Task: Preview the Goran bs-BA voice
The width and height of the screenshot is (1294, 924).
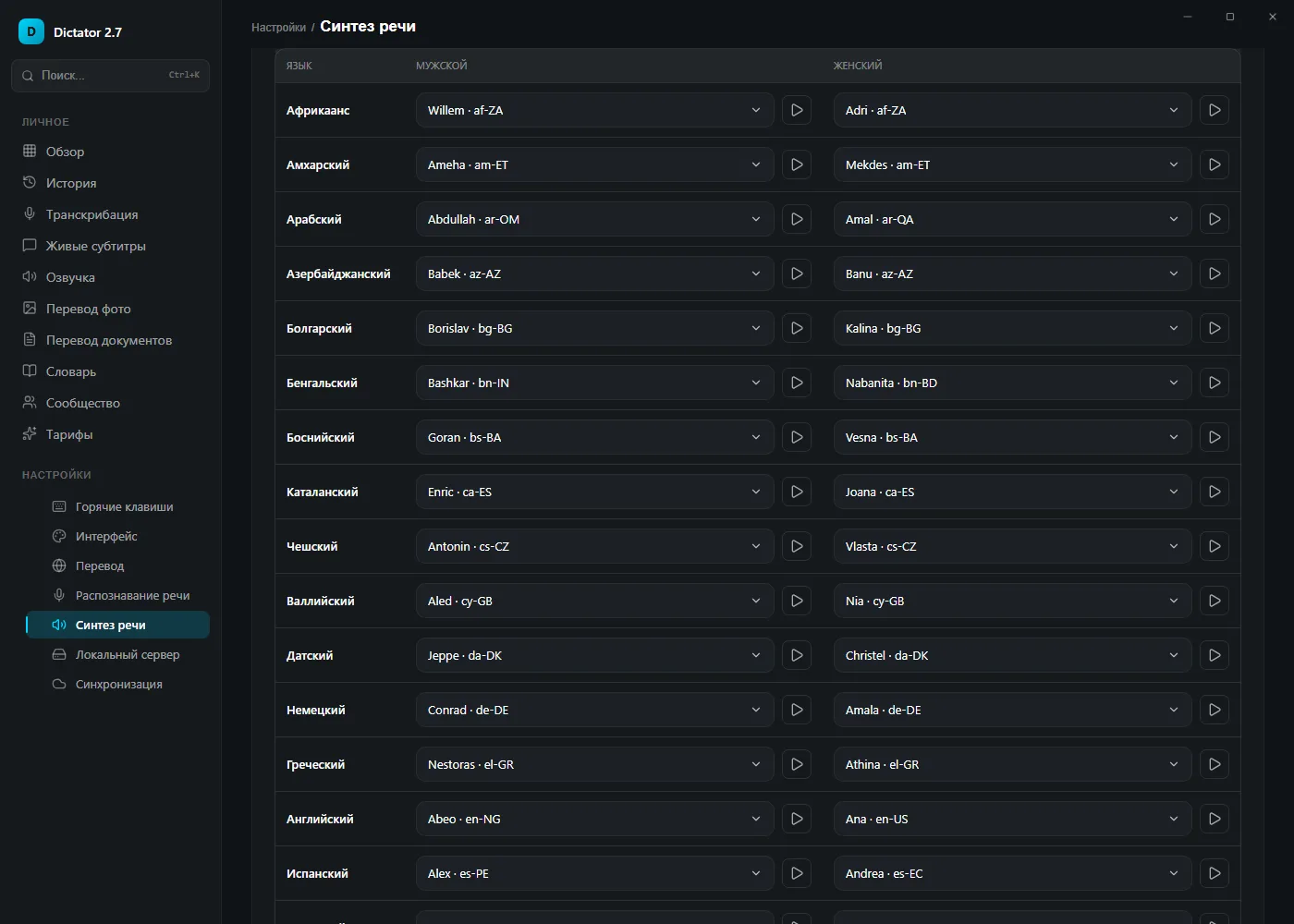Action: [797, 437]
